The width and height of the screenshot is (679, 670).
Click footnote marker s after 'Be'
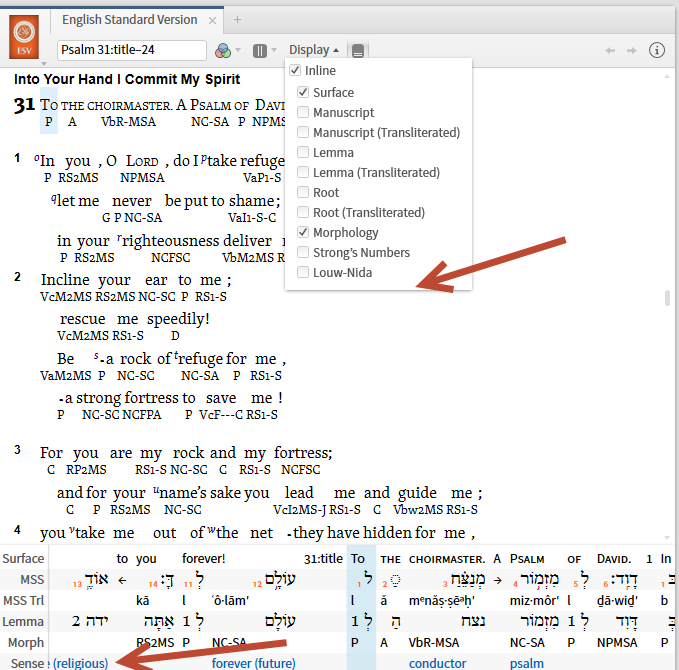pyautogui.click(x=96, y=356)
